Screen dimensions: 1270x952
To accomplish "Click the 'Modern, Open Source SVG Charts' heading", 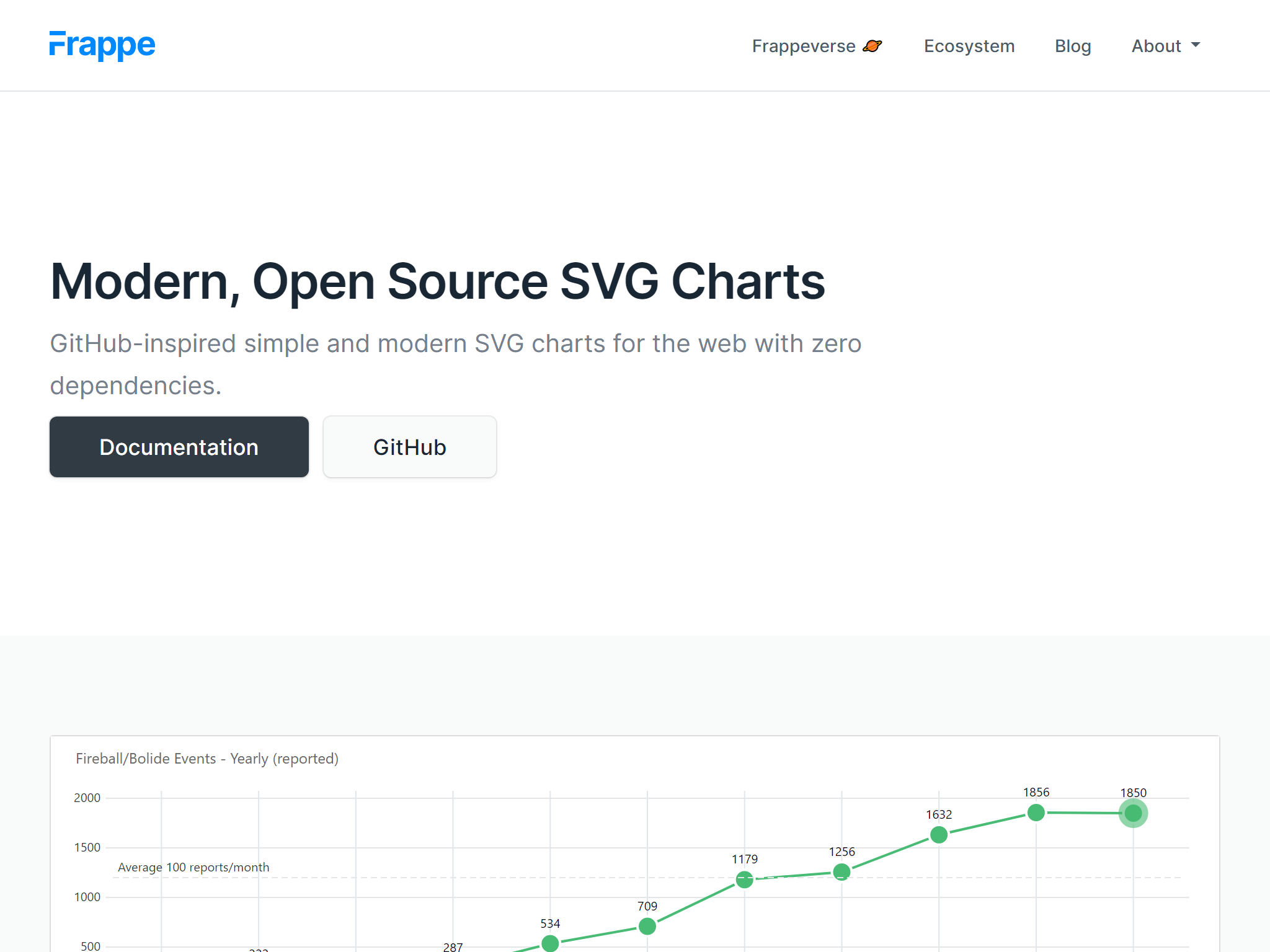I will tap(437, 281).
